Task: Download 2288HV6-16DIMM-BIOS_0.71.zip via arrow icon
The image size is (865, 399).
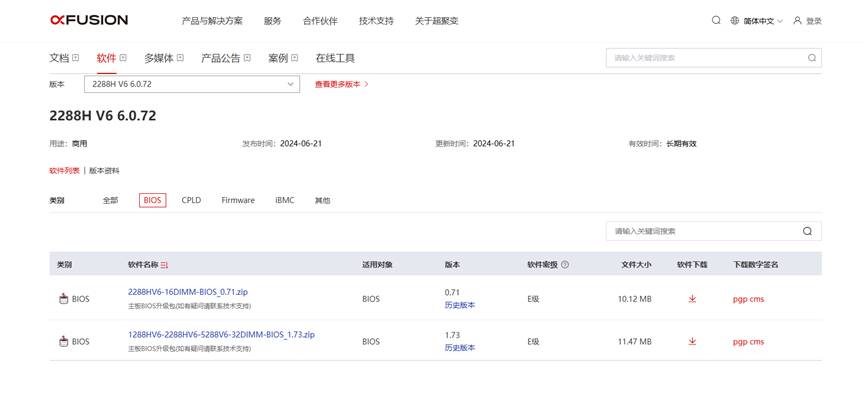Action: (x=692, y=299)
